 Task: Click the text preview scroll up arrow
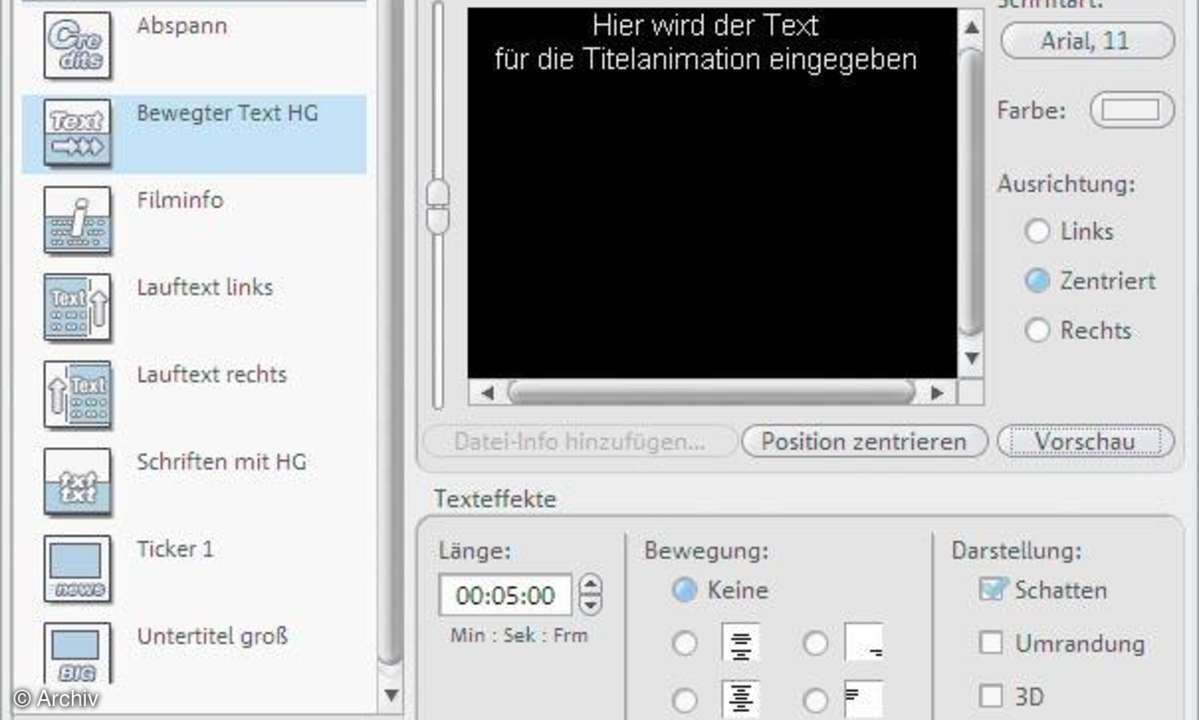pyautogui.click(x=971, y=27)
